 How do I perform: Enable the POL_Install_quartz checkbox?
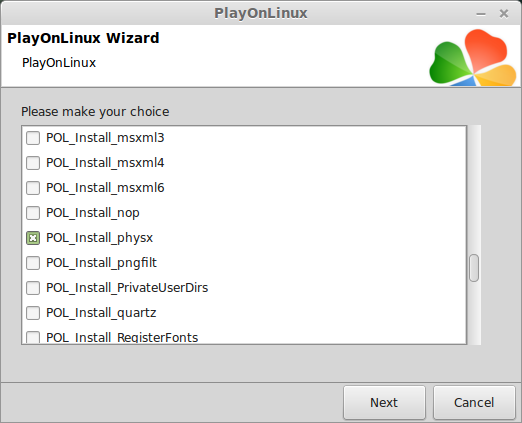[33, 313]
